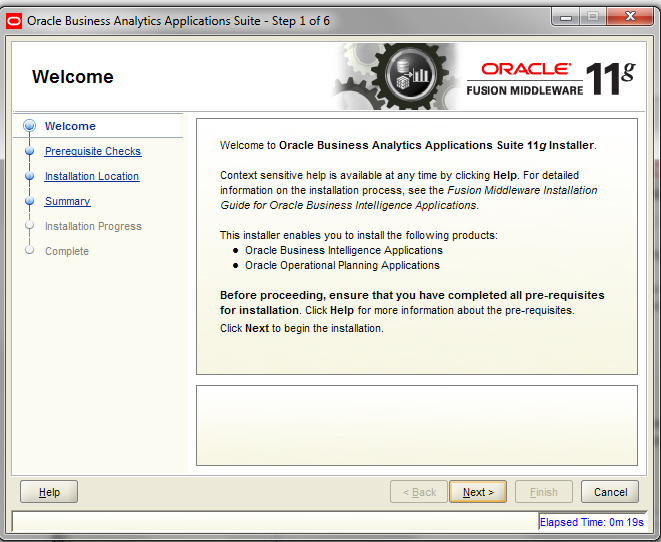661x542 pixels.
Task: Click Next to begin installation
Action: [x=478, y=492]
